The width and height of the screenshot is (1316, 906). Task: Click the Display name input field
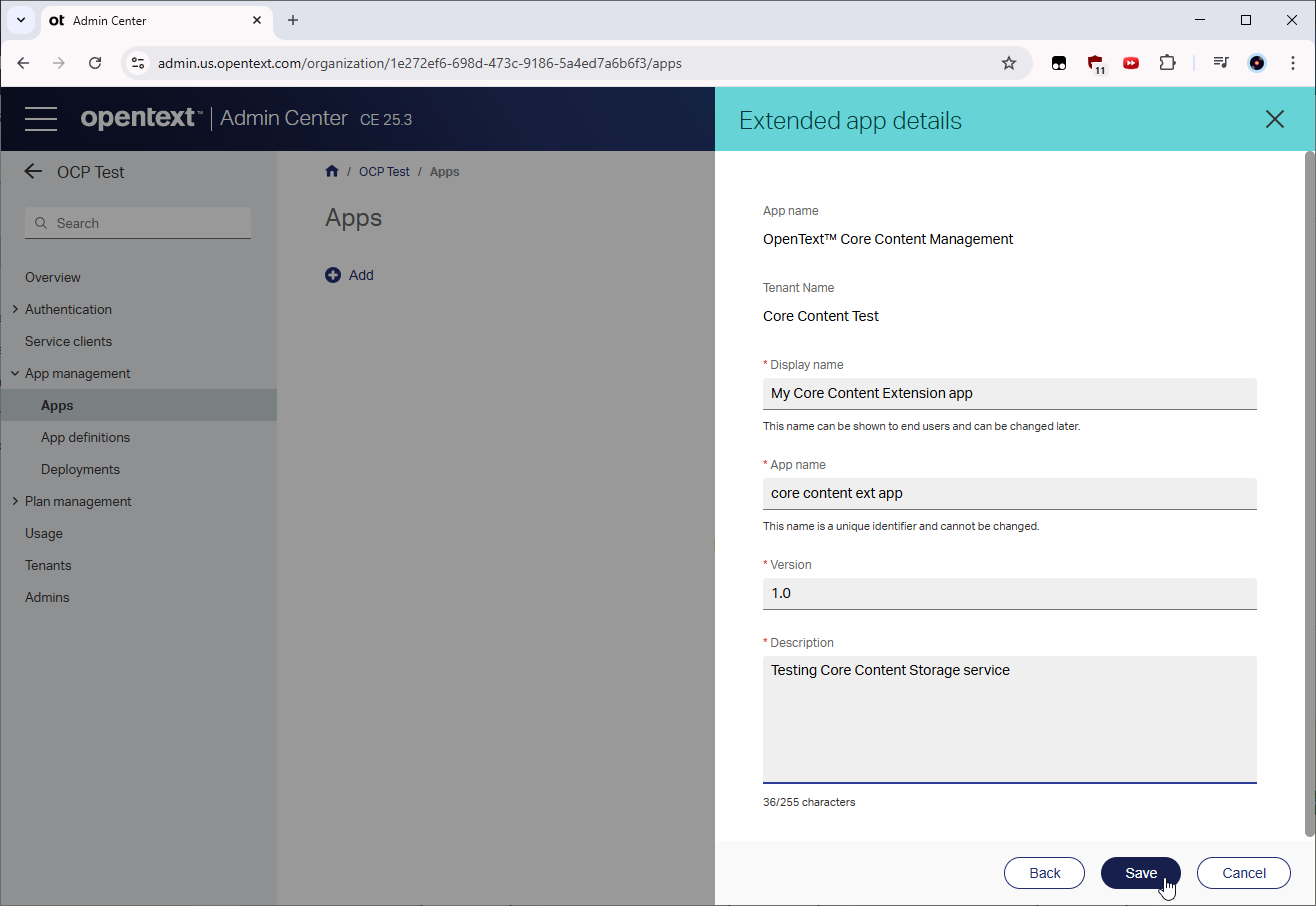pos(1009,393)
